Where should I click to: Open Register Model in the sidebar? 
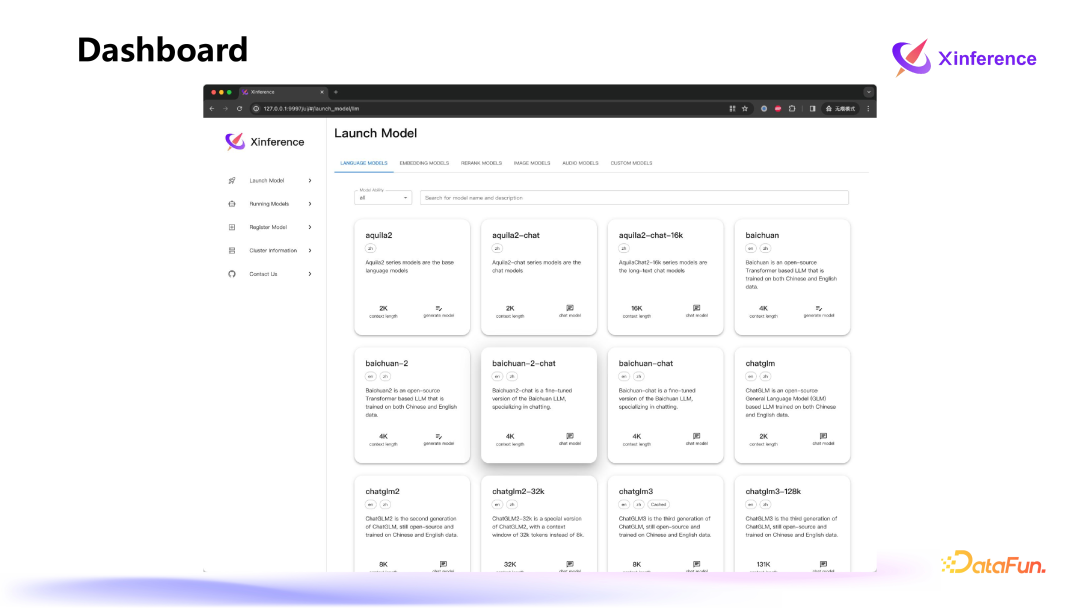click(x=270, y=227)
